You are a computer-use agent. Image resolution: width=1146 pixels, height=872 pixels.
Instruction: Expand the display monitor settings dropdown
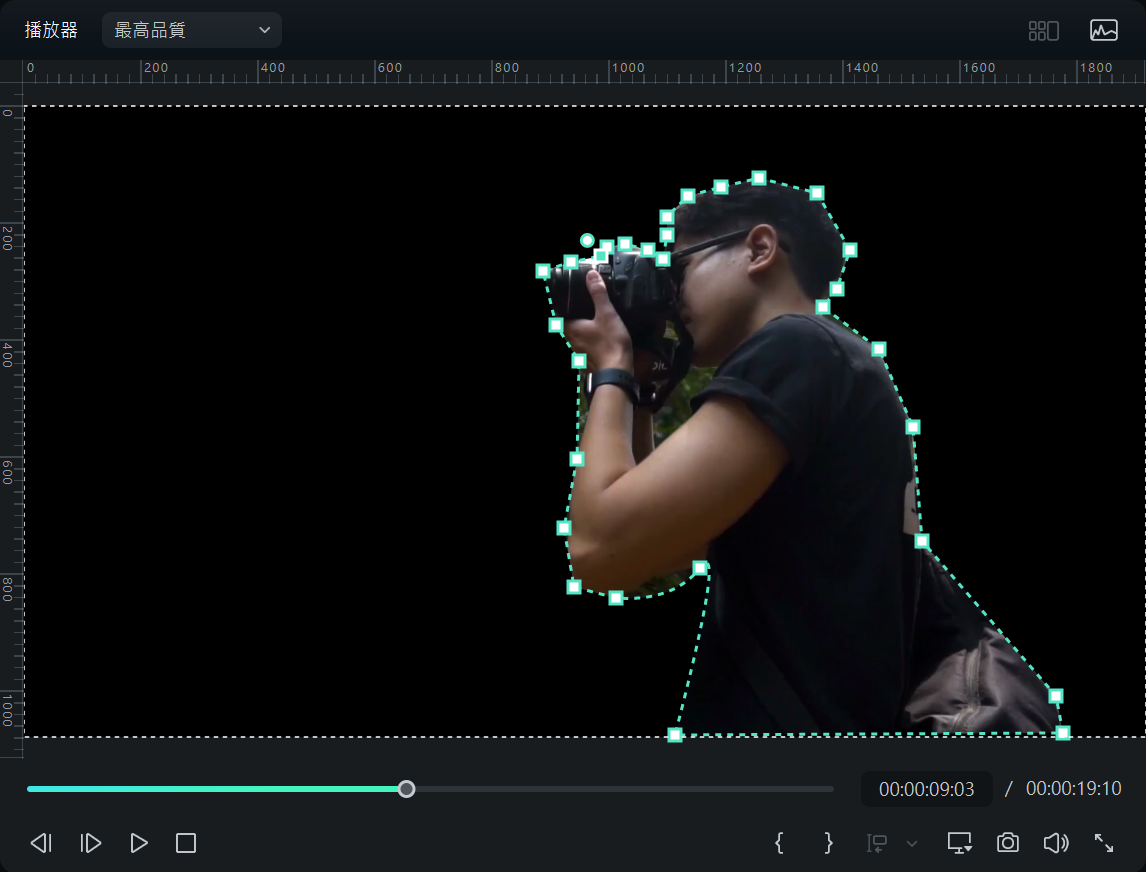point(960,843)
